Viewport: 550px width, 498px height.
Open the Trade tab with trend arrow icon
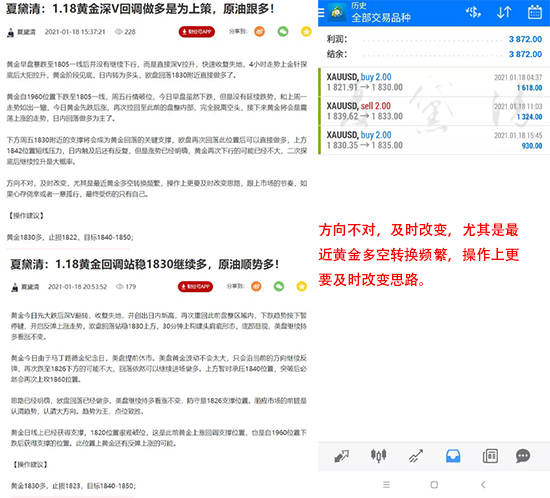pyautogui.click(x=416, y=456)
